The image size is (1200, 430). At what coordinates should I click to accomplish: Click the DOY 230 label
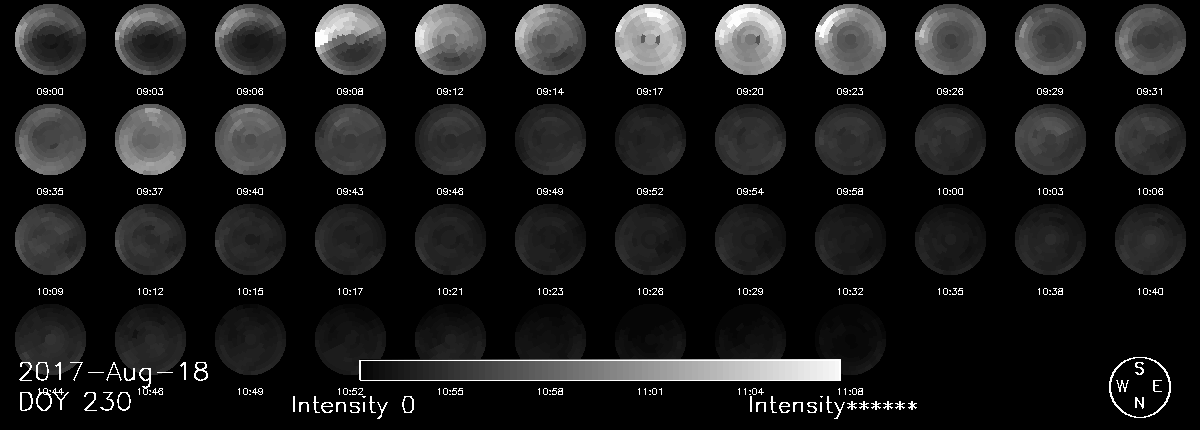75,402
